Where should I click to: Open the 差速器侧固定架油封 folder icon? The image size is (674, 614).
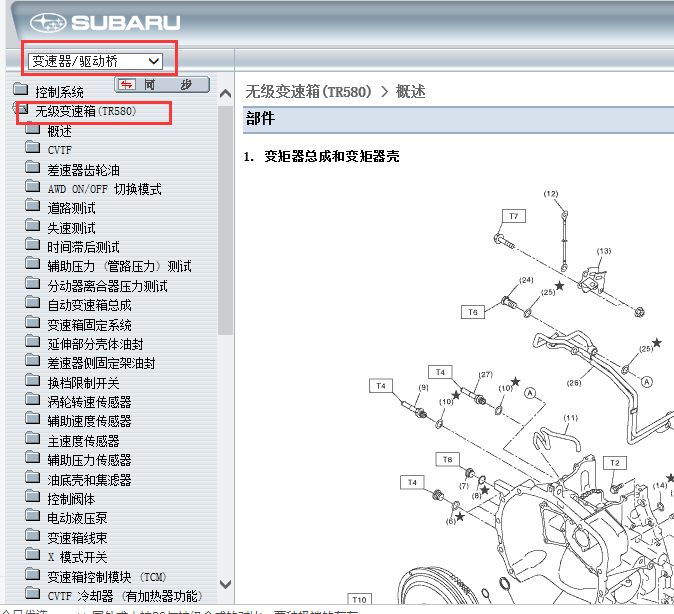pyautogui.click(x=32, y=360)
